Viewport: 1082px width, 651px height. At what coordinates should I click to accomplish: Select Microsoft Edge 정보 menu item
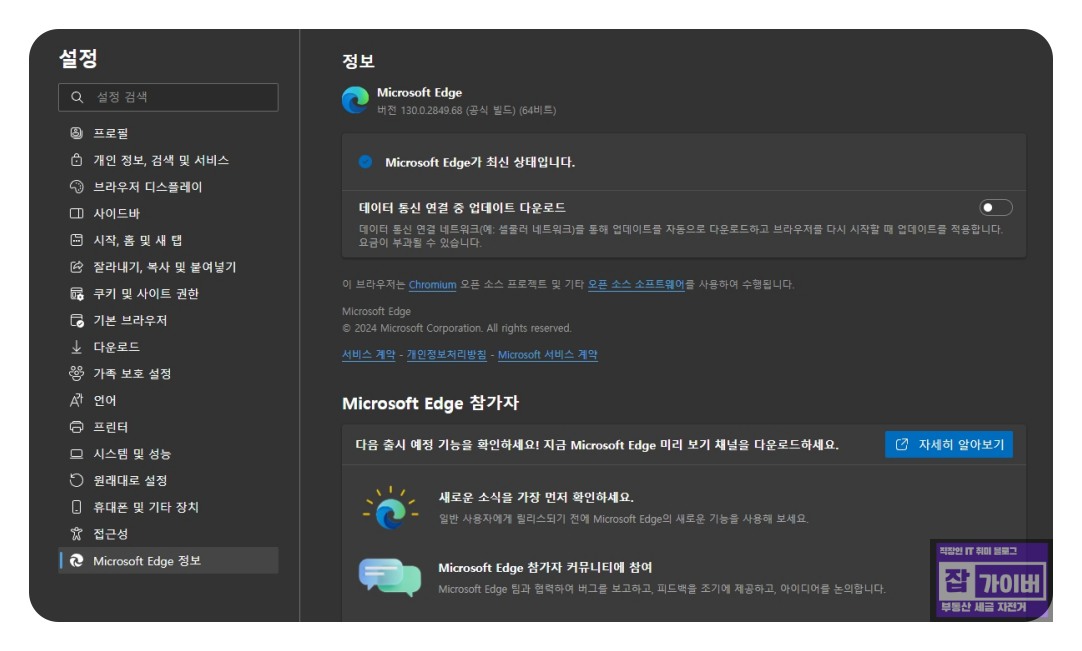tap(168, 561)
